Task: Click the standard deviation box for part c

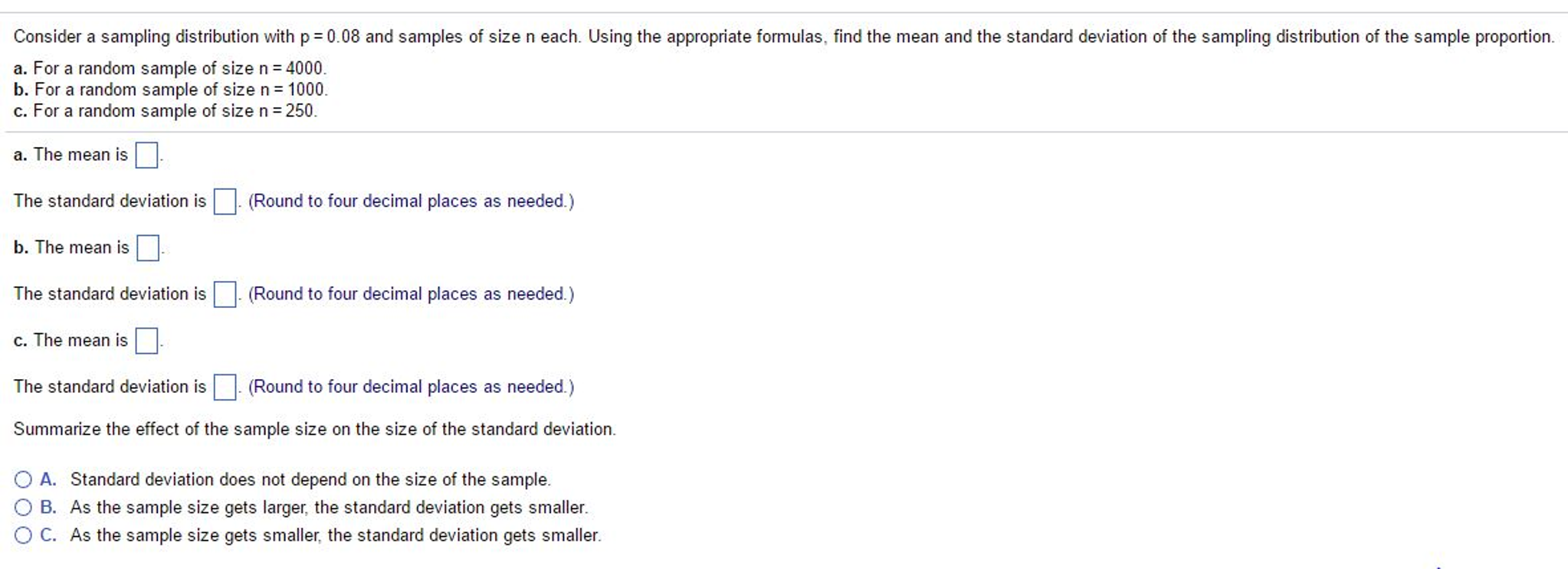Action: pos(224,388)
